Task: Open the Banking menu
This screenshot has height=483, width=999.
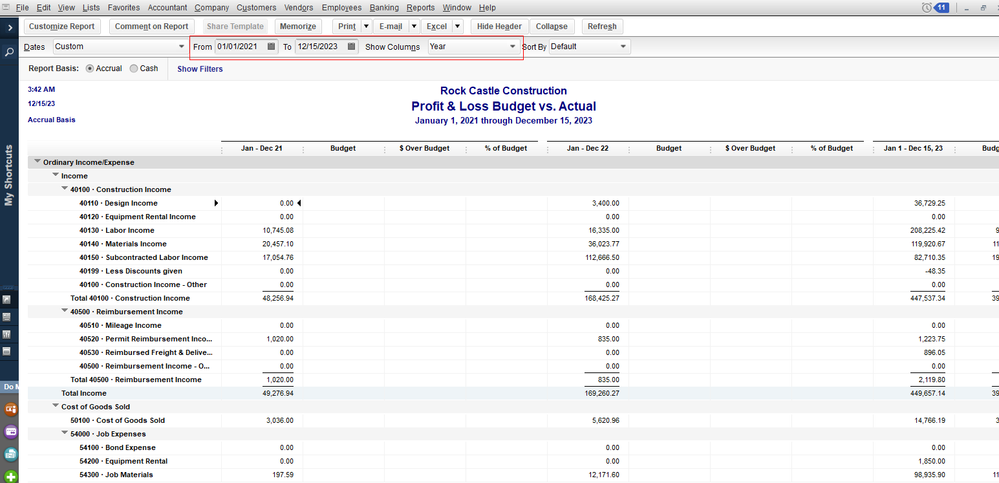Action: [x=384, y=8]
